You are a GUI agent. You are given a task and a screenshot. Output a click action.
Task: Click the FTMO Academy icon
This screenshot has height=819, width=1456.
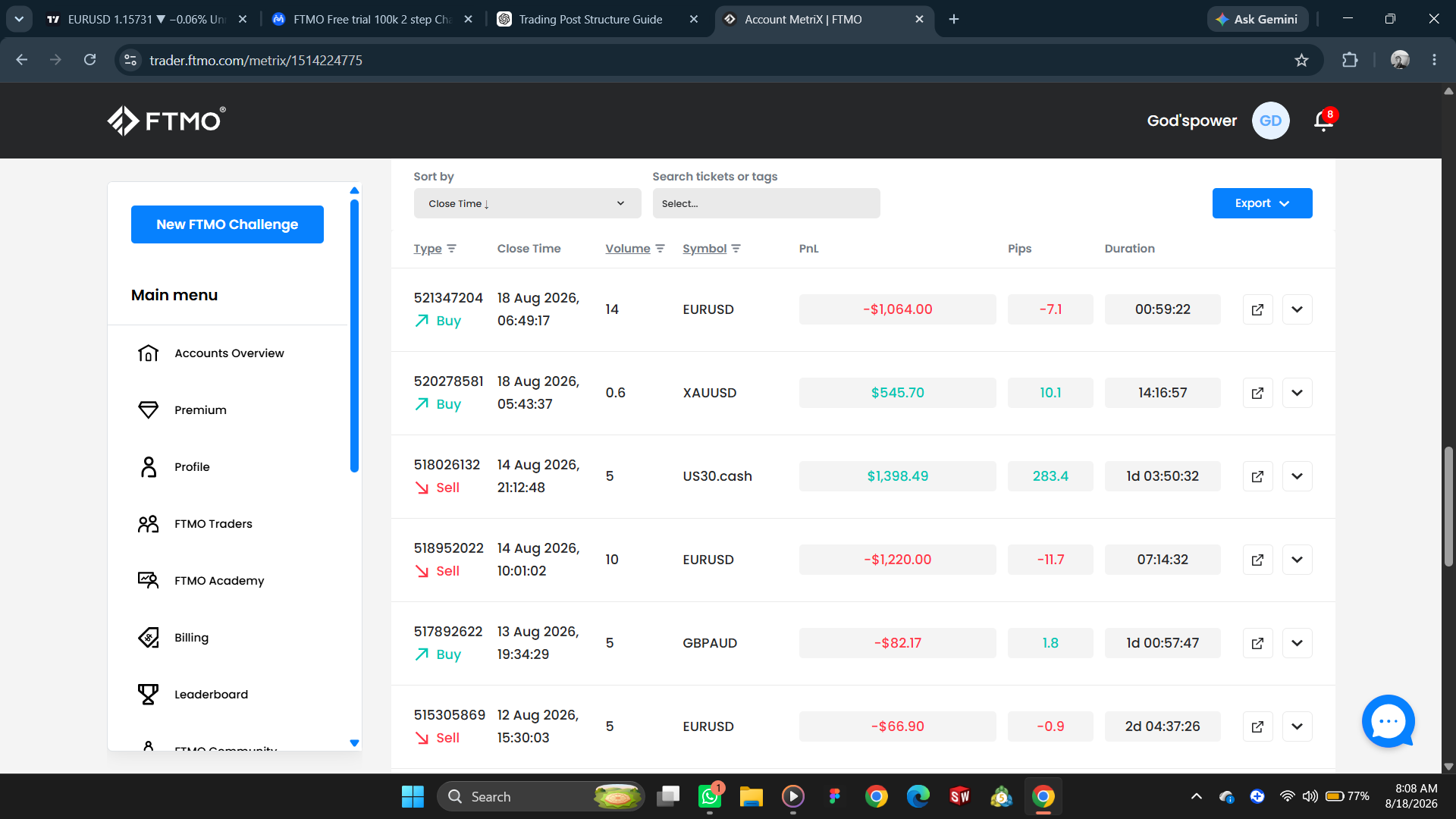click(x=148, y=581)
